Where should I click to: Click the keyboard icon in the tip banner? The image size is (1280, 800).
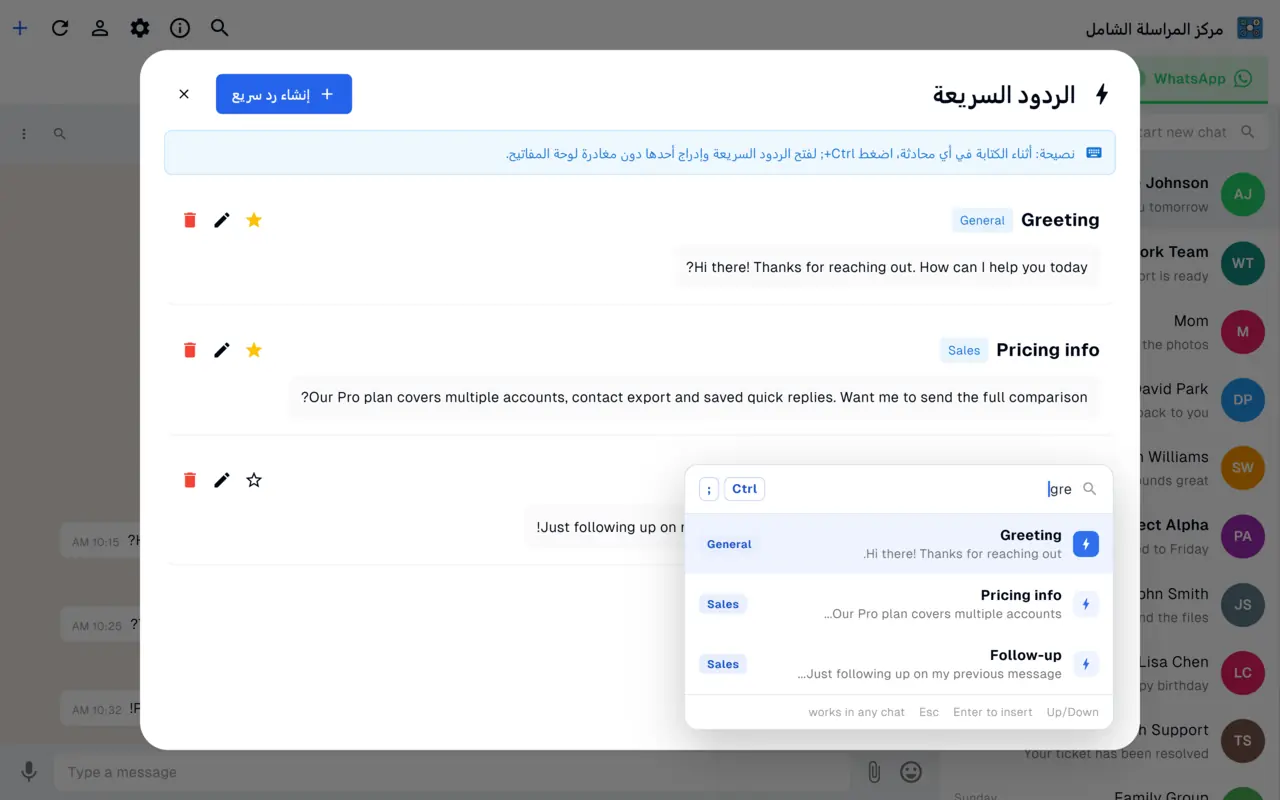tap(1094, 153)
